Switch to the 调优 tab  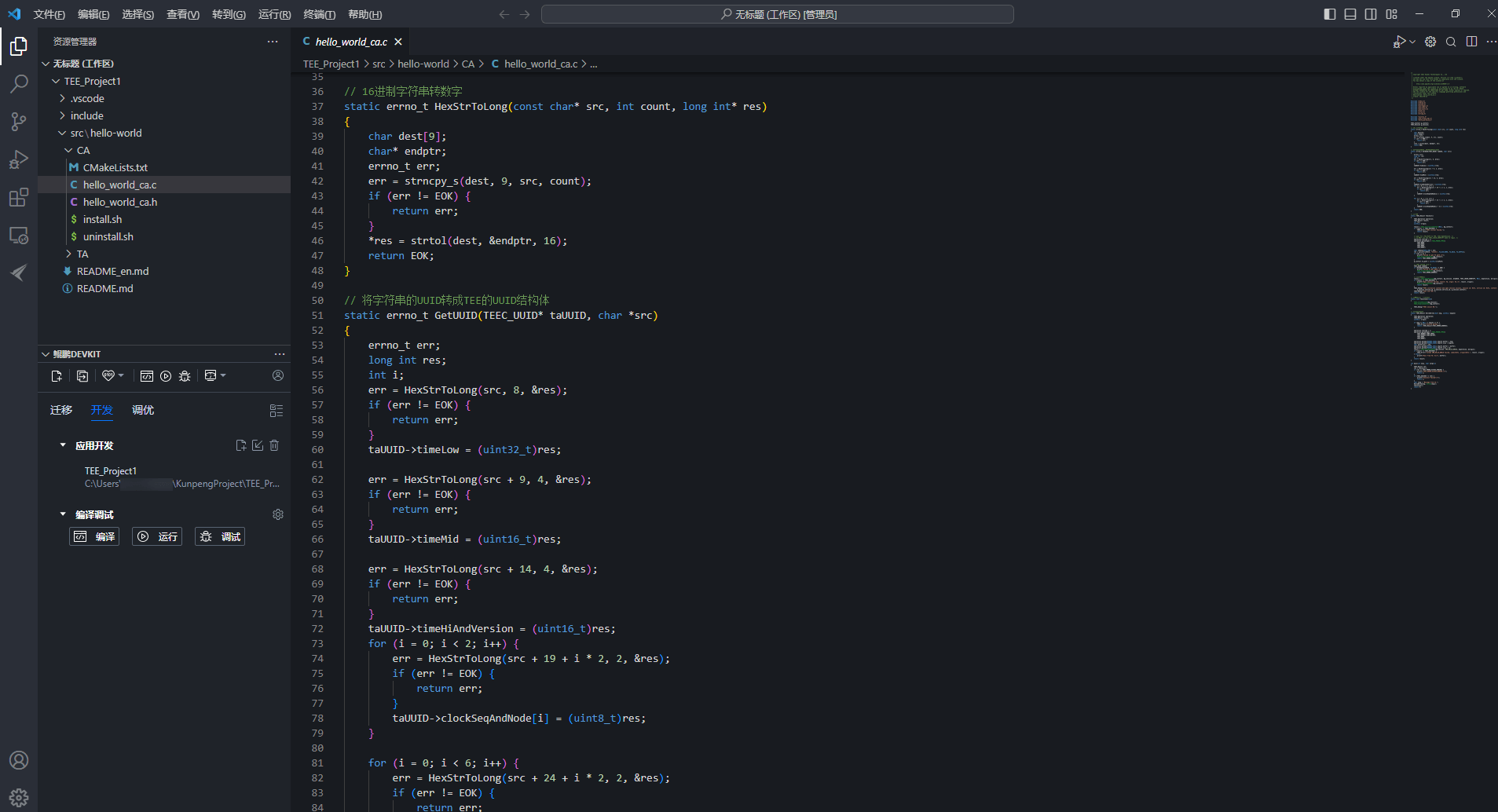[143, 410]
